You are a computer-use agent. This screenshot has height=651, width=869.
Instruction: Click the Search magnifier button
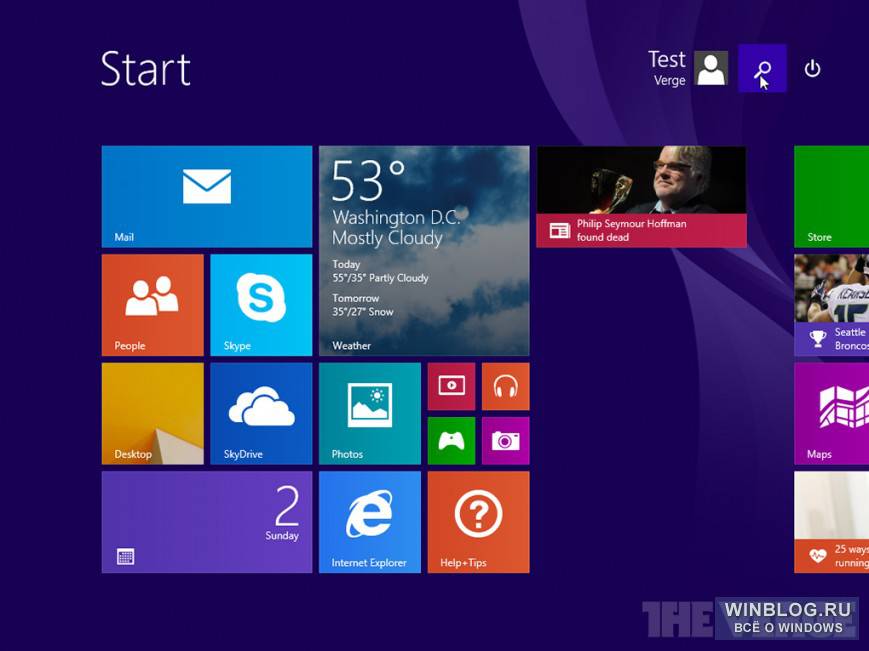tap(762, 68)
